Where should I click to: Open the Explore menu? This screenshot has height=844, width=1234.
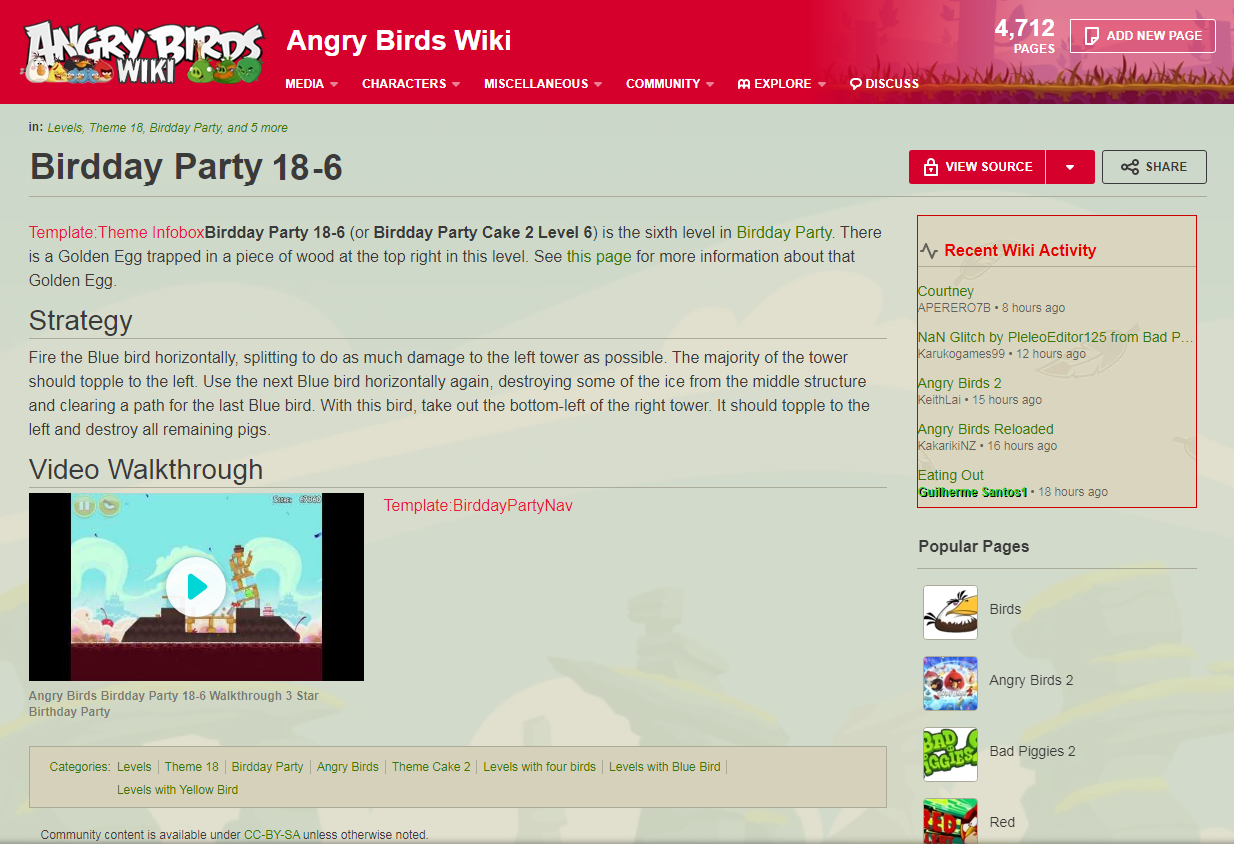tap(782, 84)
